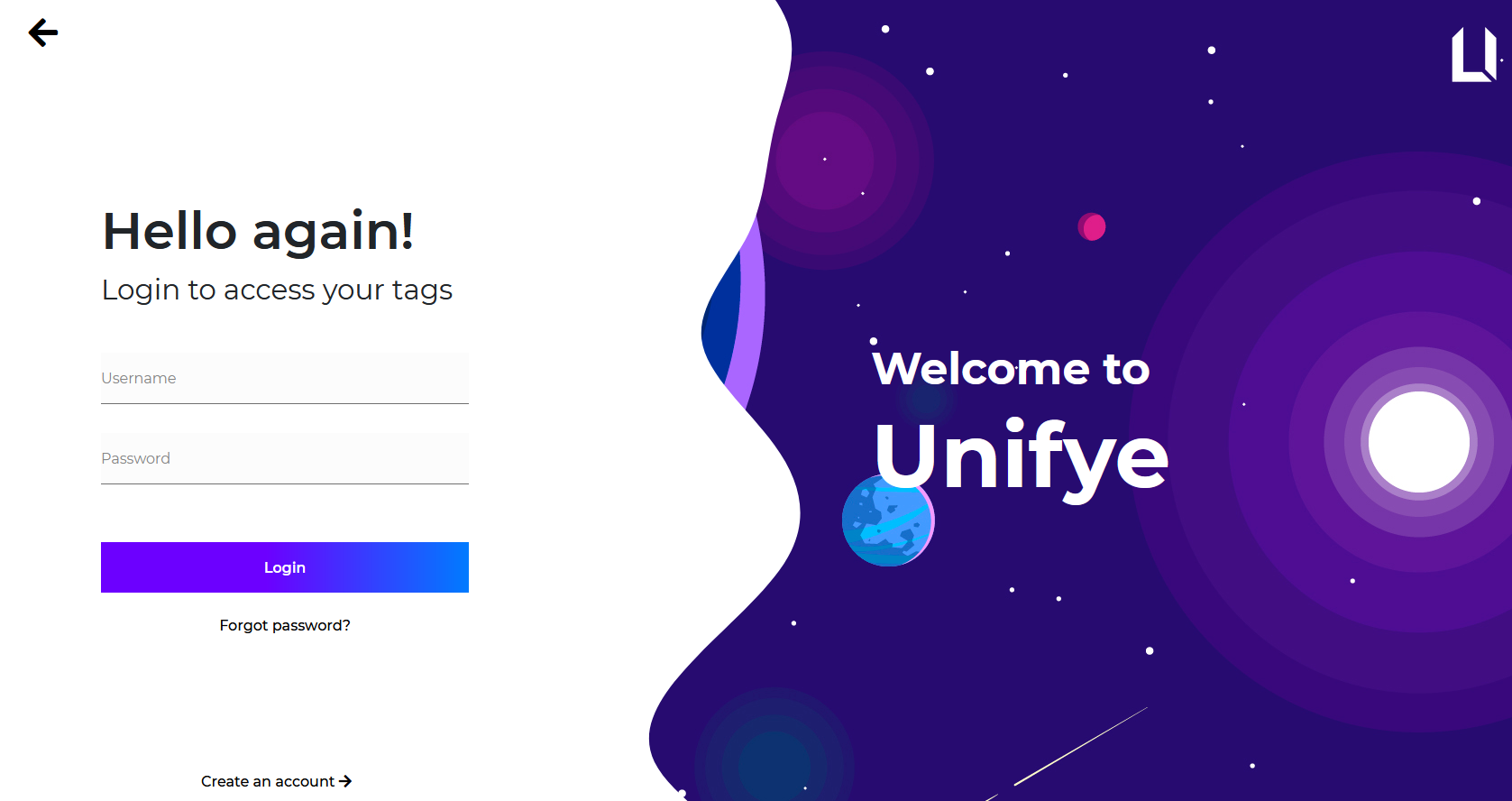
Task: Click the back arrow icon
Action: tap(43, 33)
